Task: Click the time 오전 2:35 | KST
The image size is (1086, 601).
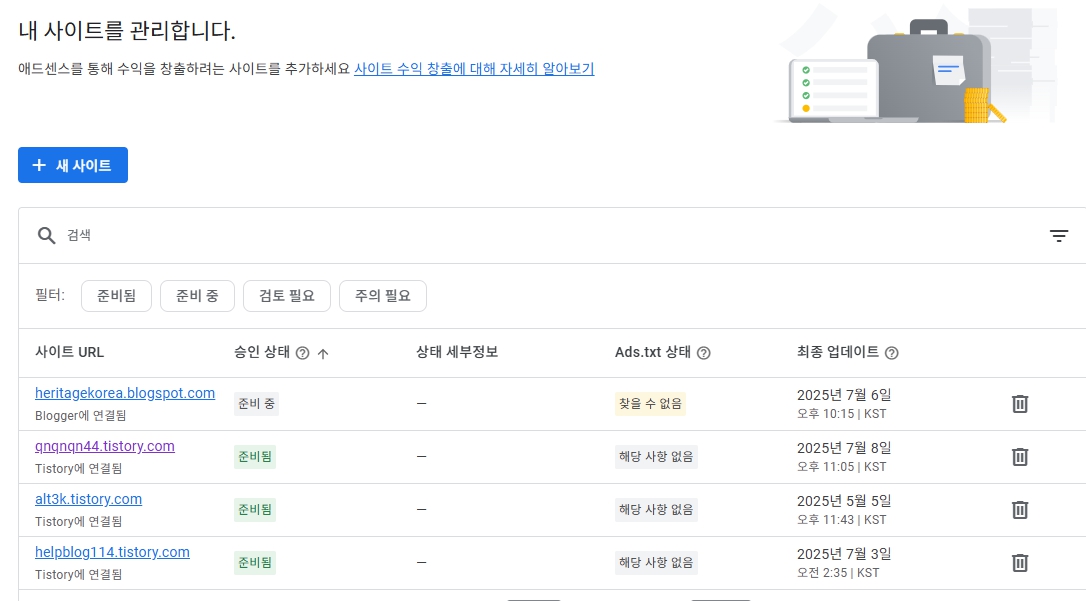Action: click(838, 573)
